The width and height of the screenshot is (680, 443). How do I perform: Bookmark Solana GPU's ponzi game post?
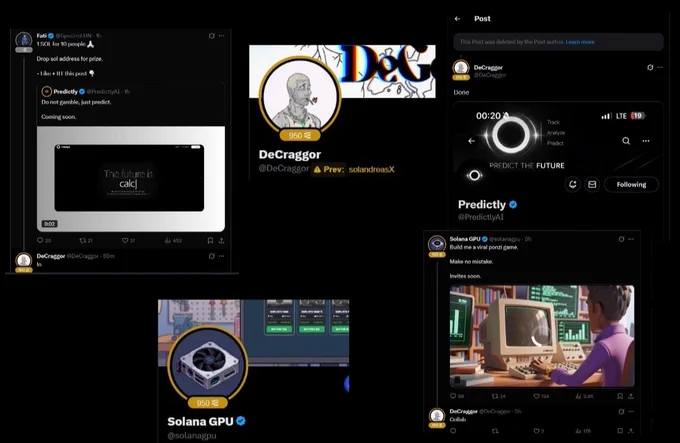click(x=620, y=396)
